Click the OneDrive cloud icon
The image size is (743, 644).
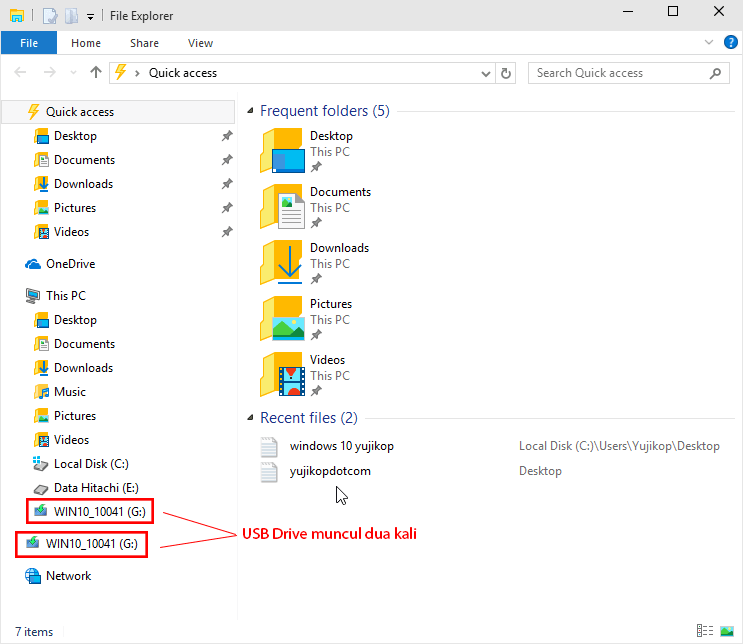click(33, 264)
